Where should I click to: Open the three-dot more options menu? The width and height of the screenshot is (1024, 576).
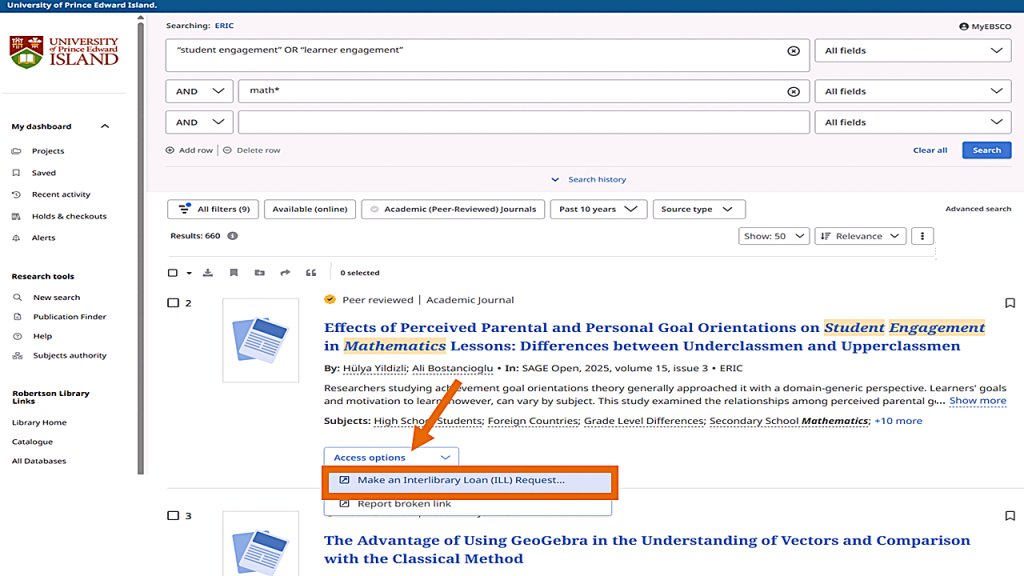pos(923,236)
